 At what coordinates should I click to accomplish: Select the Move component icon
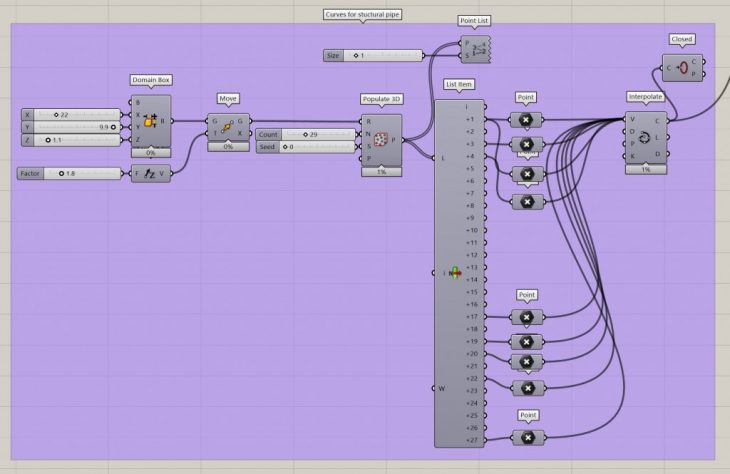228,127
